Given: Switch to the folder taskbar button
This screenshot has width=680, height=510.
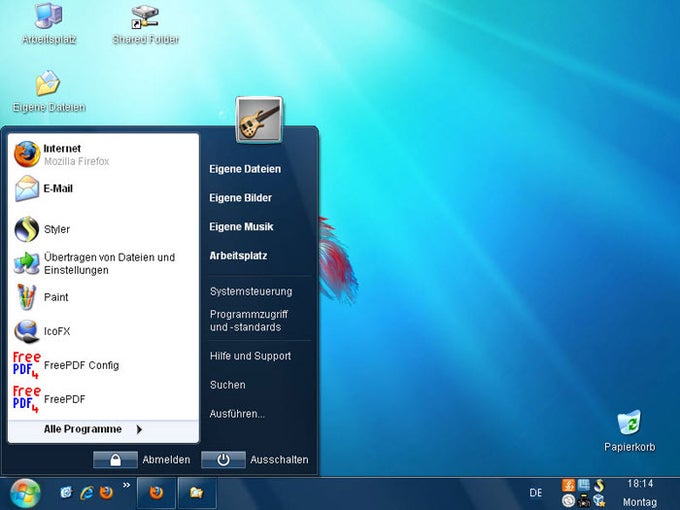Looking at the screenshot, I should point(197,493).
